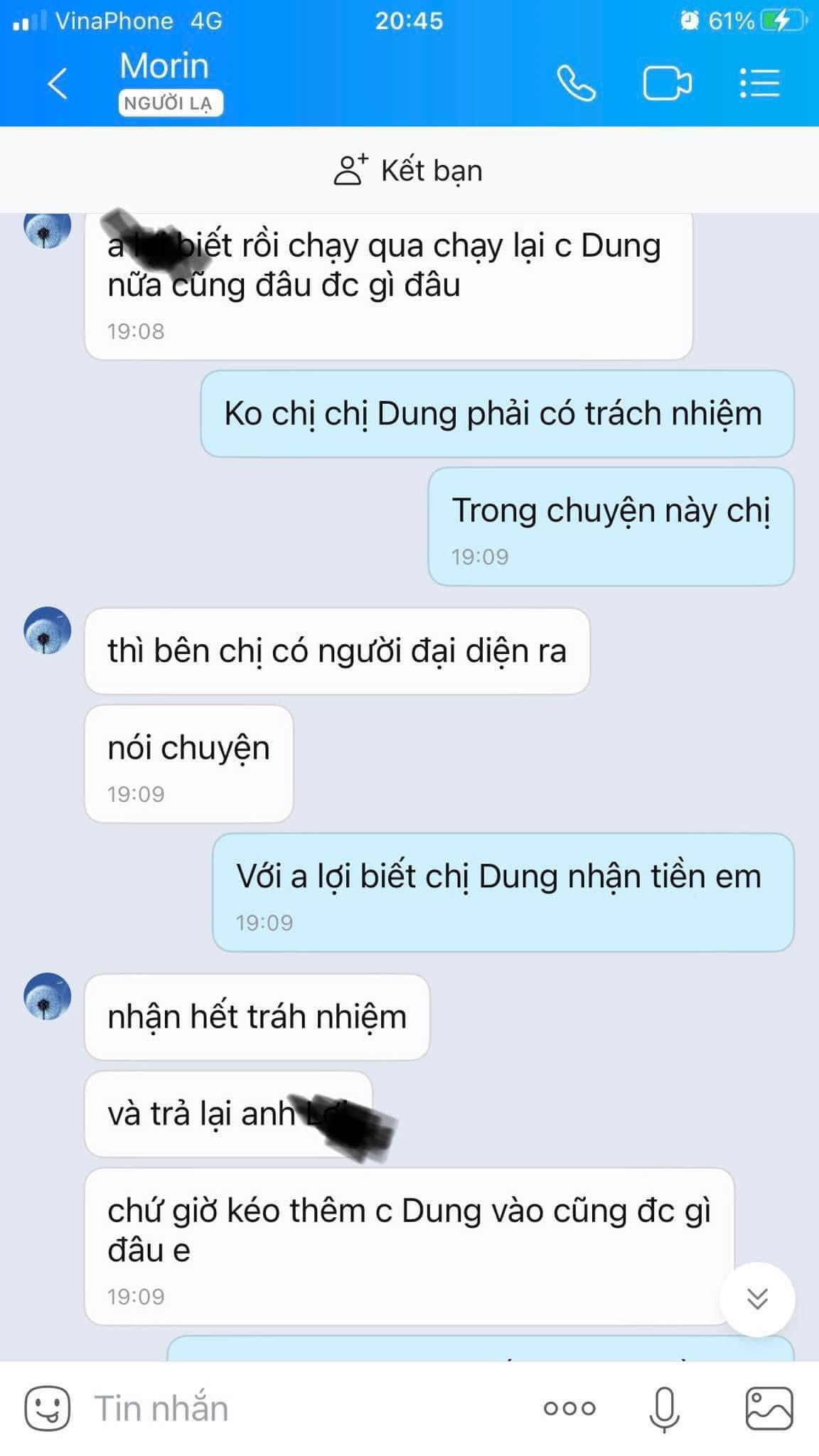The height and width of the screenshot is (1456, 819).
Task: Tap Kết bạn to add friend
Action: point(409,171)
